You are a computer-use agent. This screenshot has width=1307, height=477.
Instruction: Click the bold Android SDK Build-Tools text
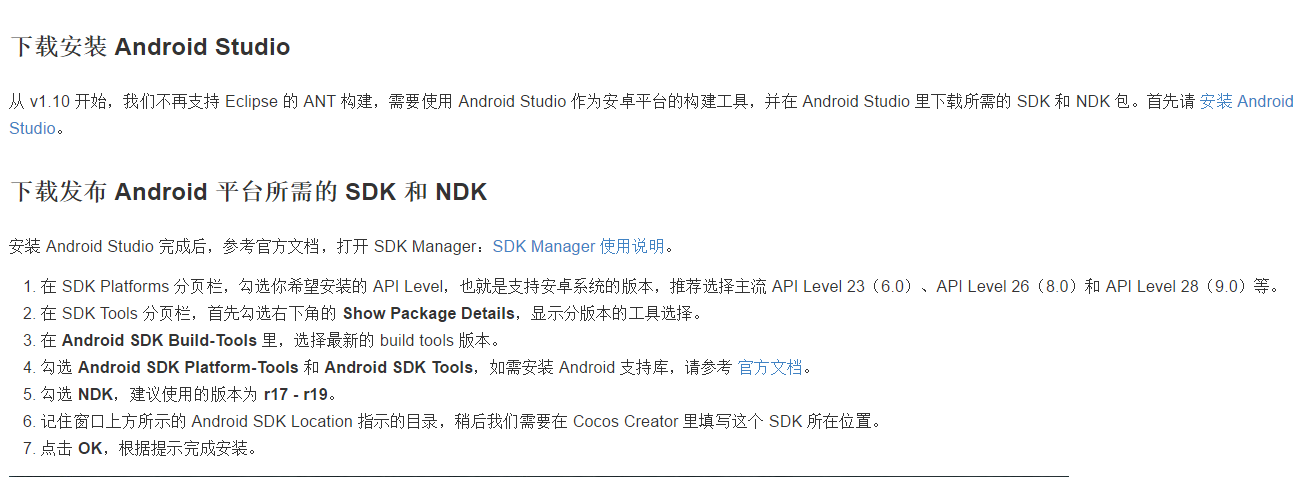click(167, 340)
